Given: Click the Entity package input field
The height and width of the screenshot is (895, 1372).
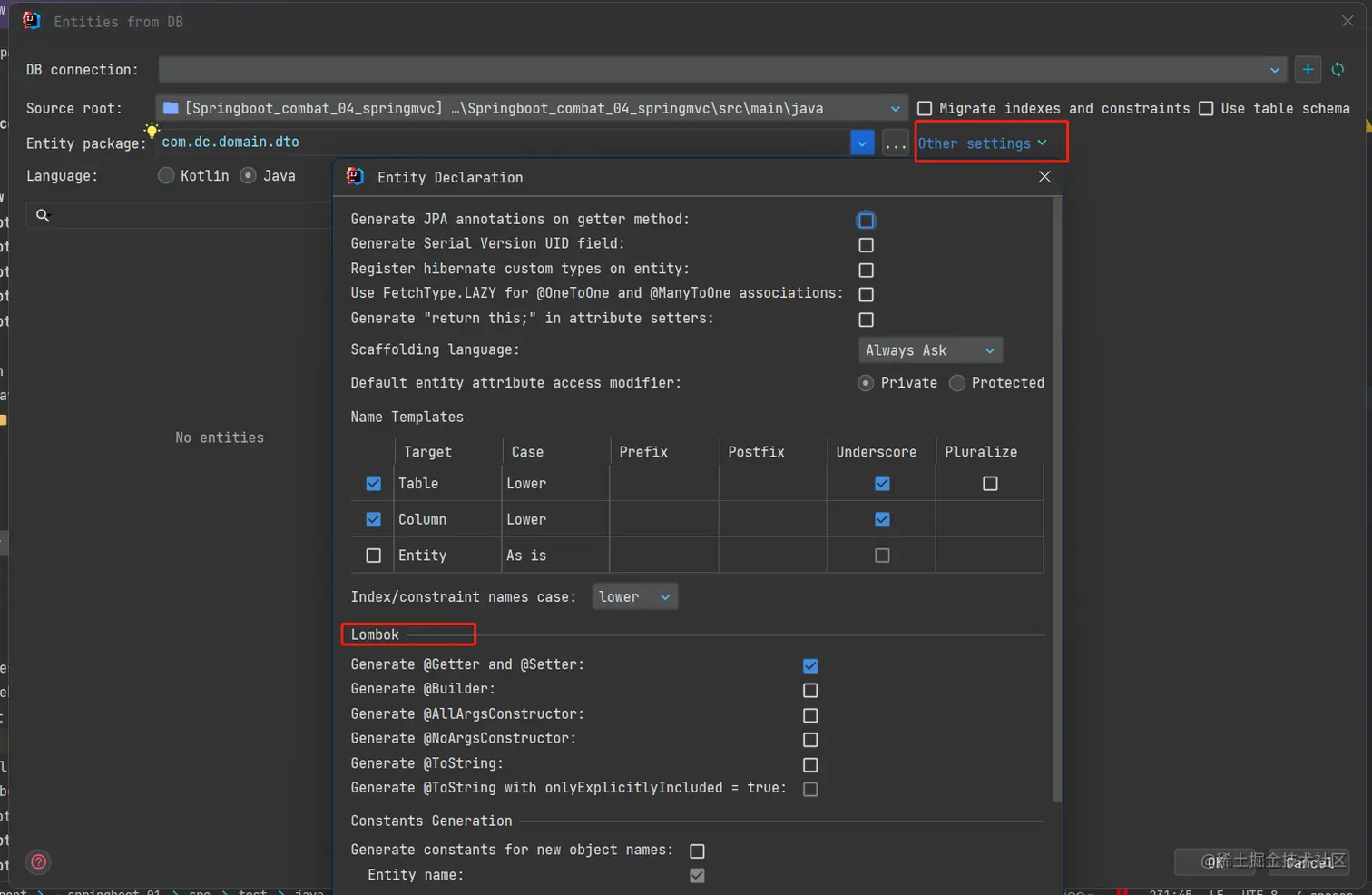Looking at the screenshot, I should click(505, 143).
